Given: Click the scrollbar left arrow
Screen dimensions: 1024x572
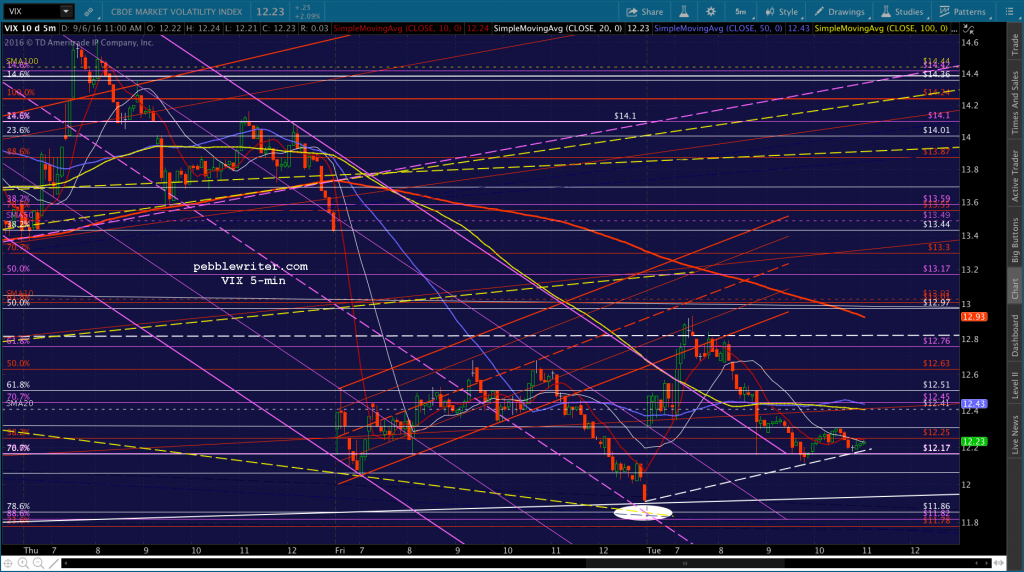Looking at the screenshot, I should click(x=66, y=563).
